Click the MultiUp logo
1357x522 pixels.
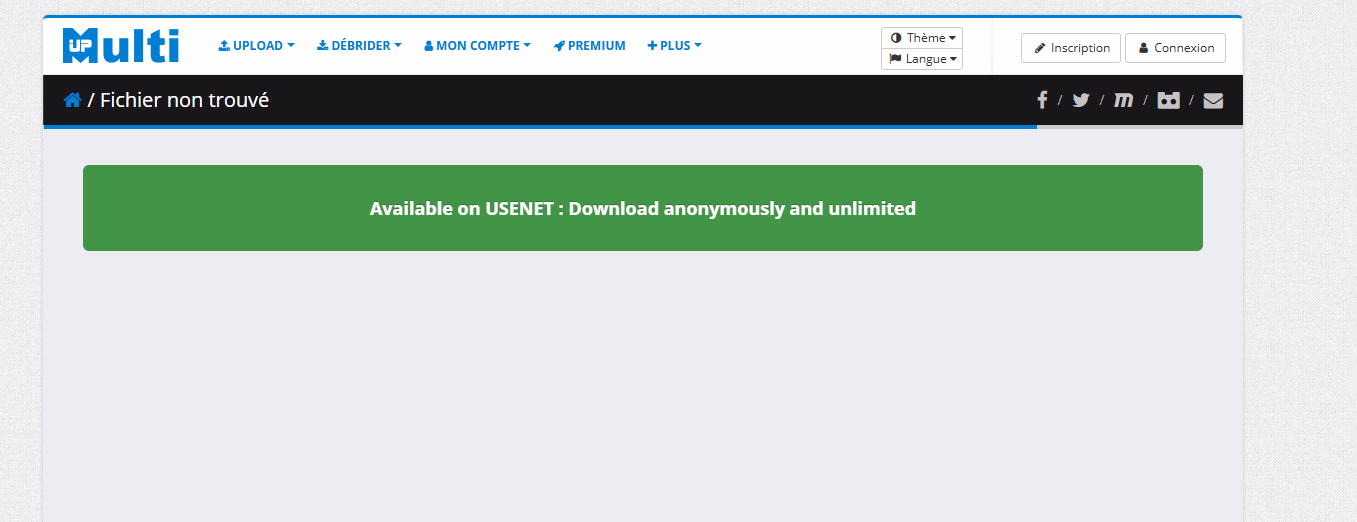pyautogui.click(x=121, y=46)
